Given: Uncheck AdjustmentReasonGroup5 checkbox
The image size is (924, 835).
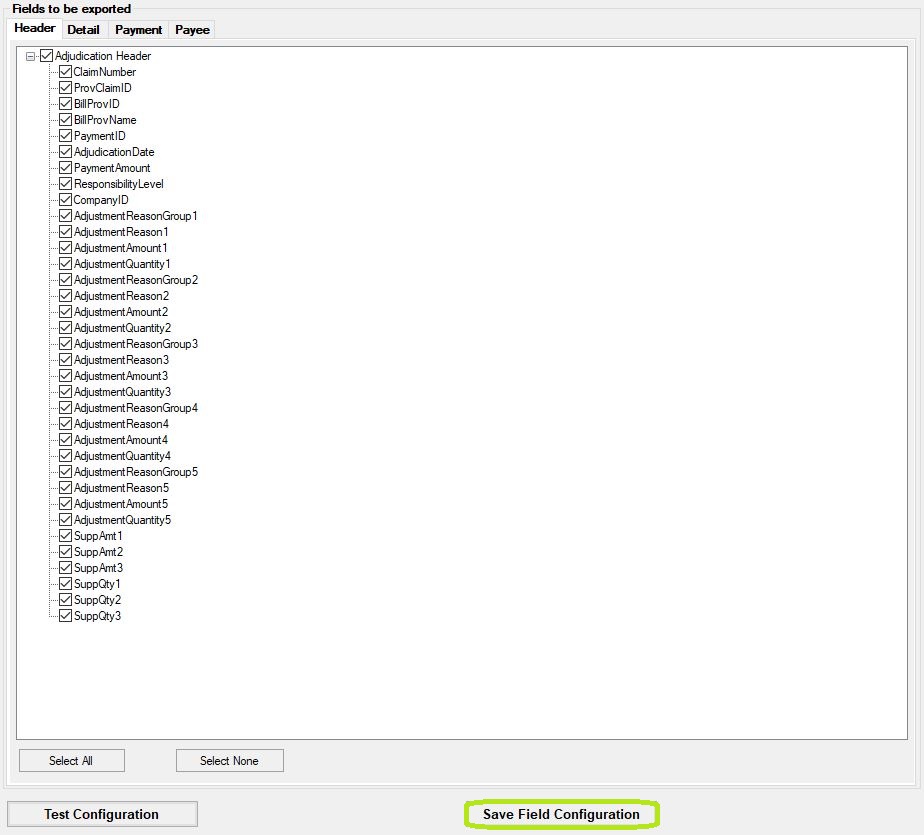Looking at the screenshot, I should pos(65,472).
